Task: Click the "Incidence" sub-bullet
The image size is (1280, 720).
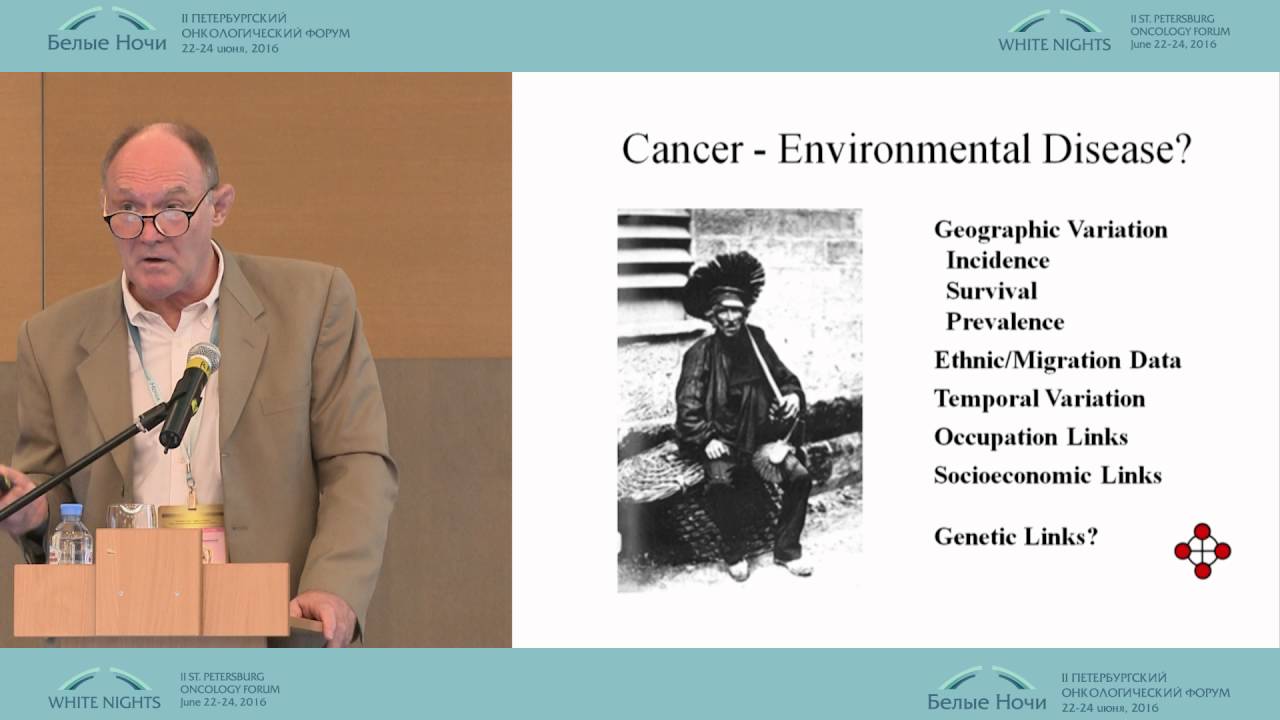Action: (997, 260)
